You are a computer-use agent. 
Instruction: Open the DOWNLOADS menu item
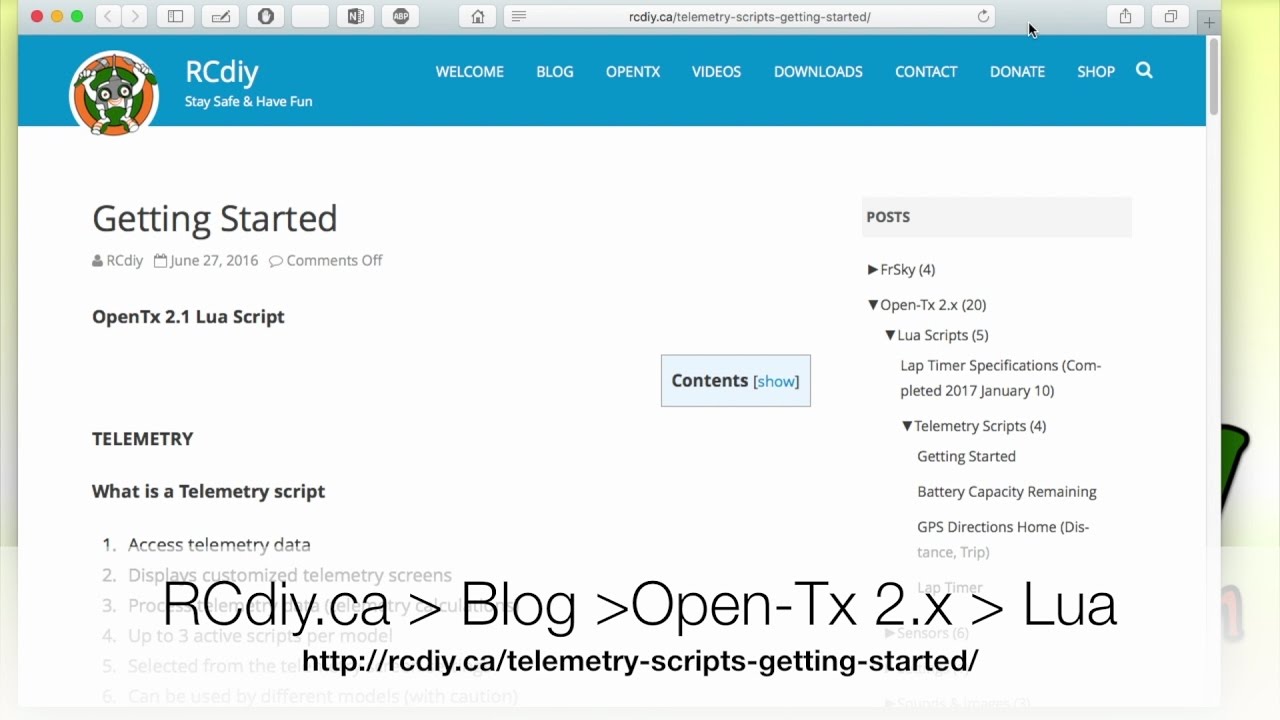pyautogui.click(x=818, y=71)
